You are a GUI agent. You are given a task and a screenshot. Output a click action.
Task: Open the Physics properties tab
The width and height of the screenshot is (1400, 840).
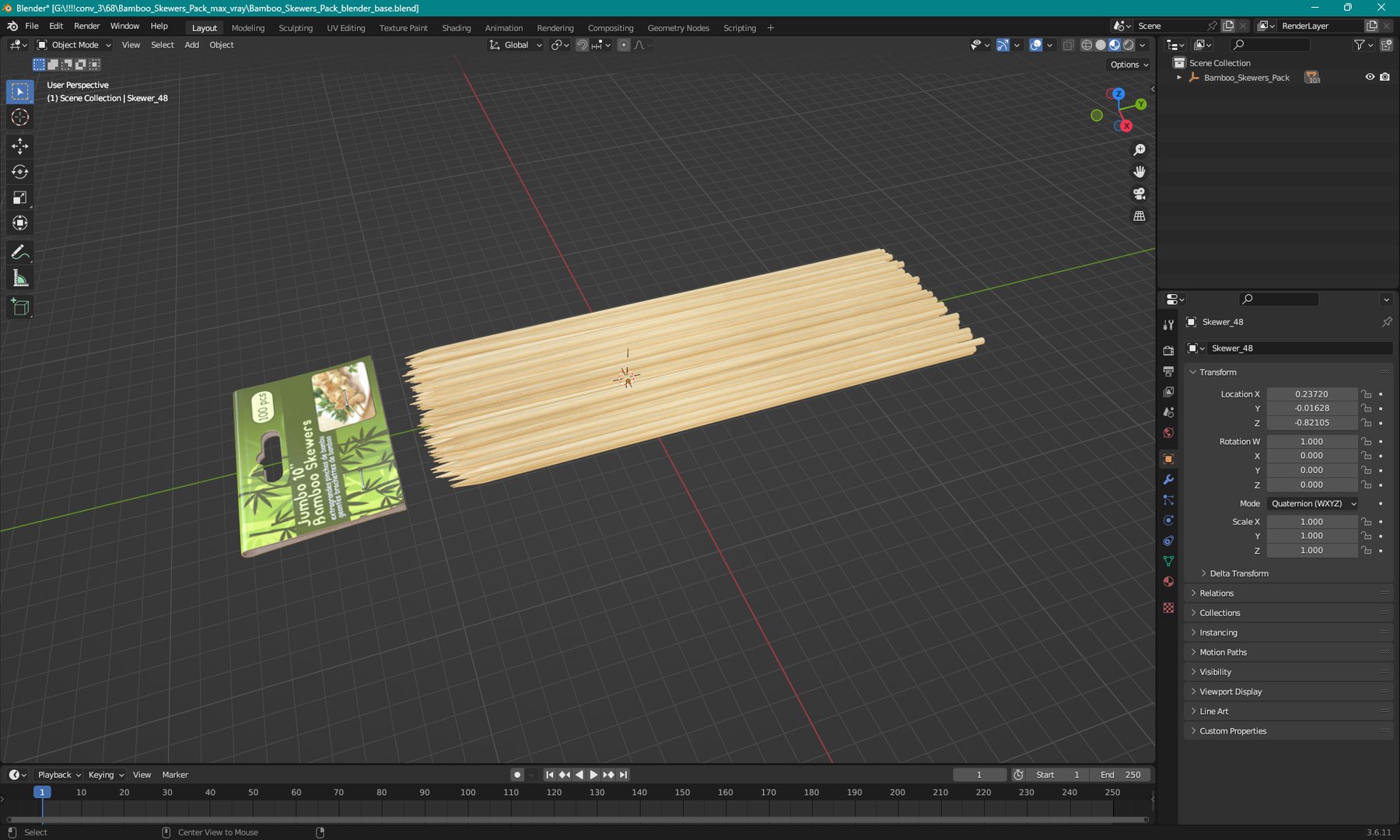(1168, 520)
